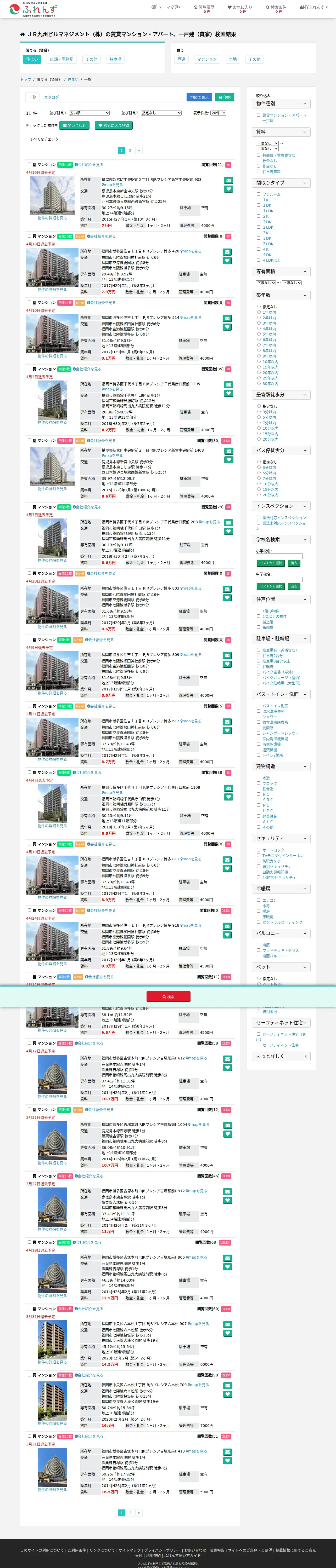Open map link for プレシア博多 420
Screen dimensions: 336x1568
[191, 251]
